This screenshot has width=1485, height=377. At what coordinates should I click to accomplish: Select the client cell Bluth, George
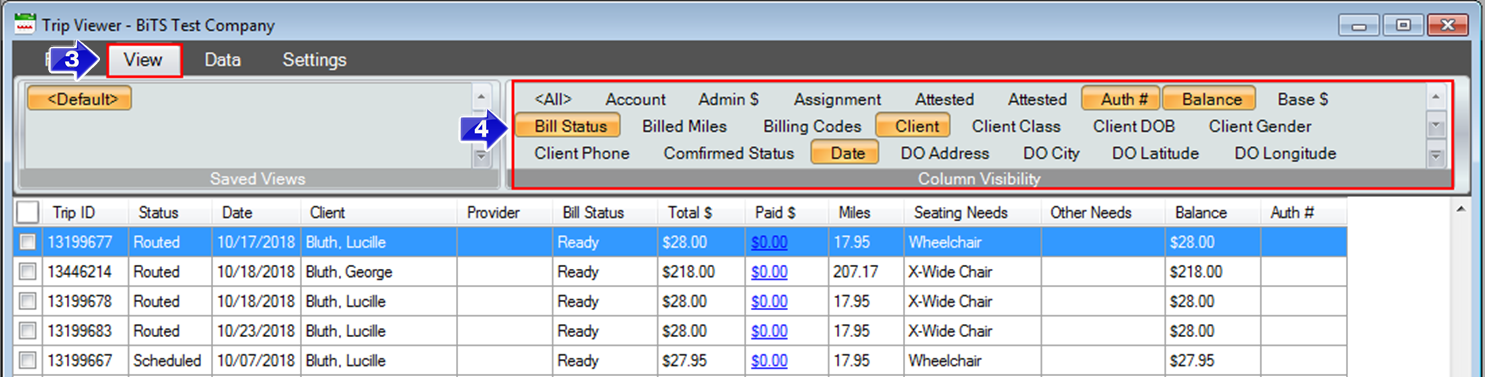pyautogui.click(x=379, y=272)
